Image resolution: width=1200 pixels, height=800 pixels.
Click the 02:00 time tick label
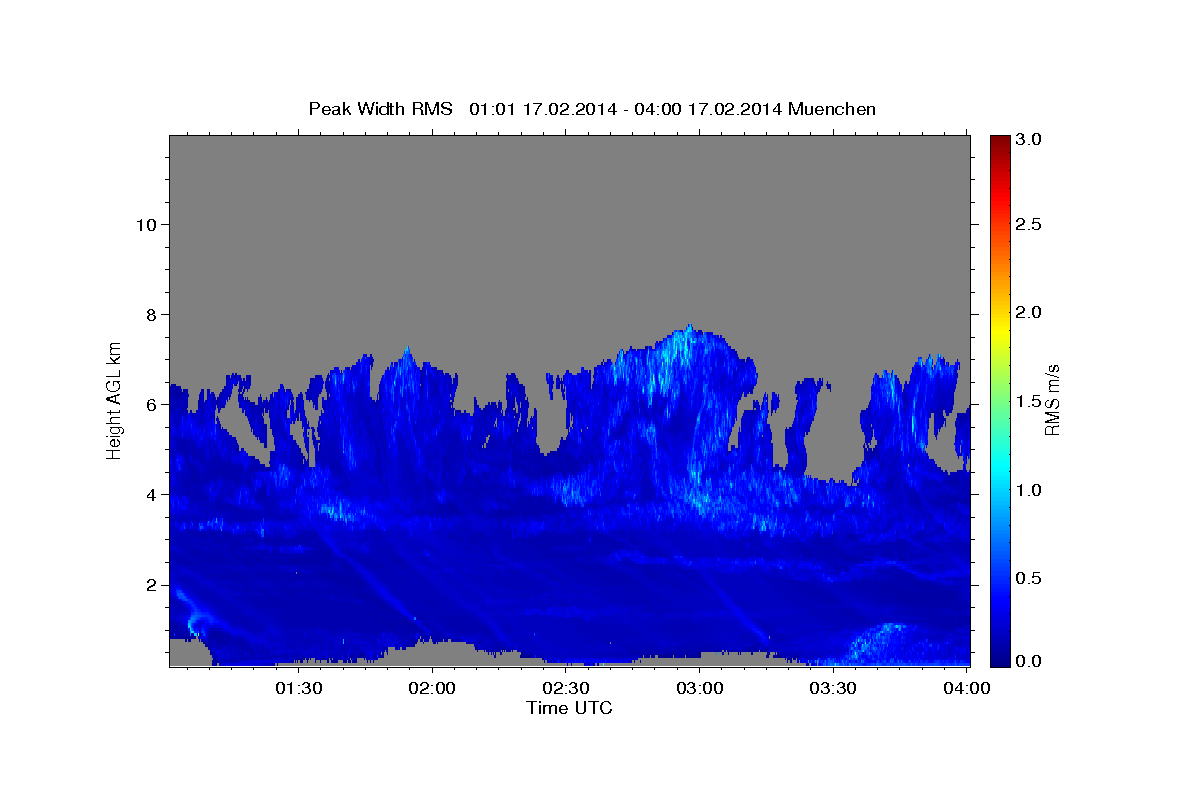coord(432,688)
